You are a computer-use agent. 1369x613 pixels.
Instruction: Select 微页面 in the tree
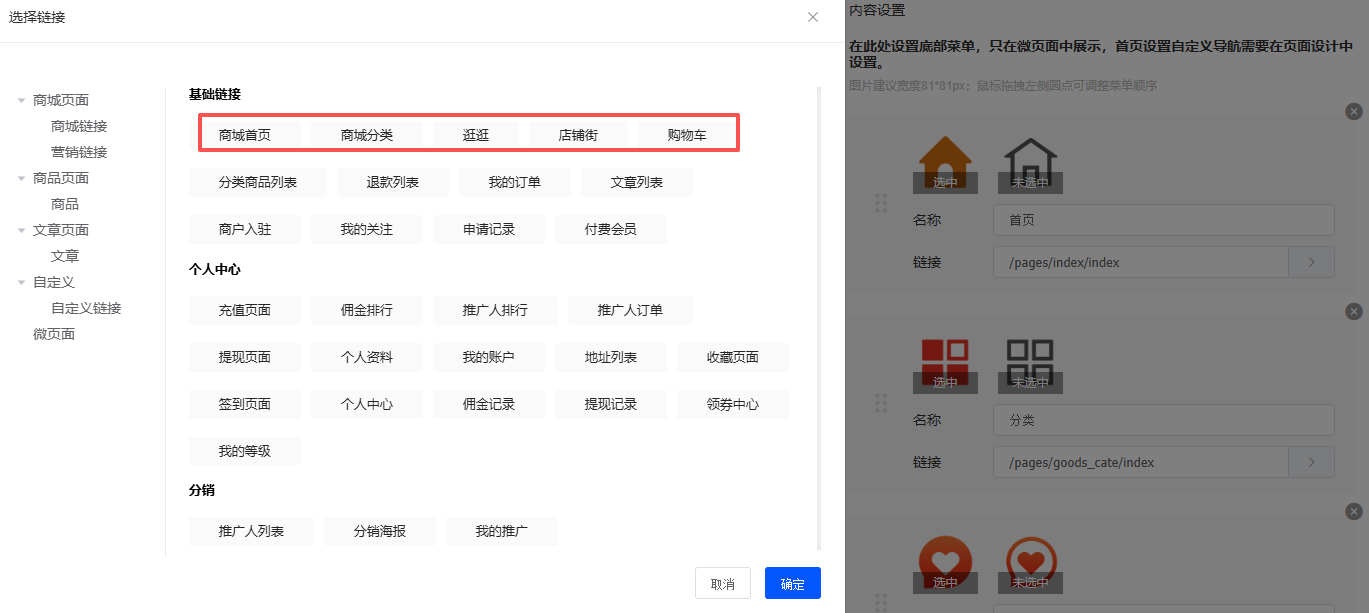(54, 334)
